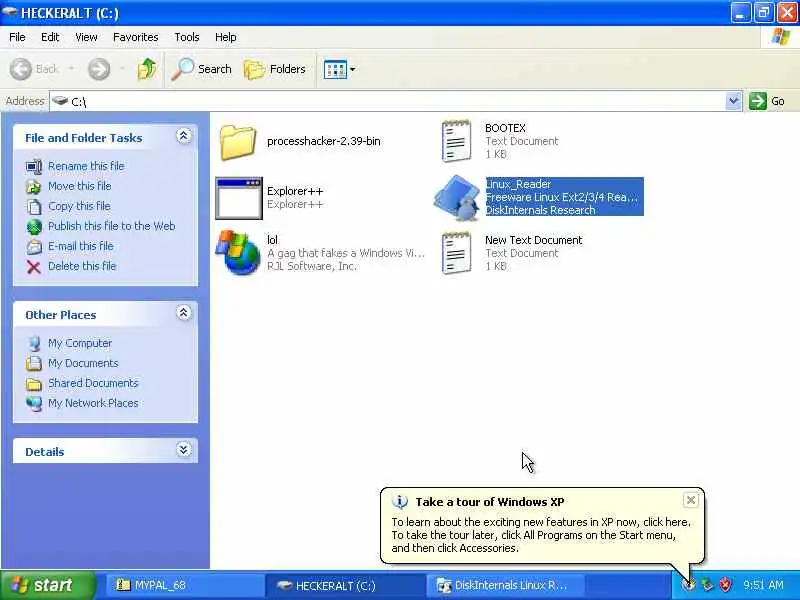Expand the Address bar dropdown
This screenshot has height=600, width=800.
point(733,101)
